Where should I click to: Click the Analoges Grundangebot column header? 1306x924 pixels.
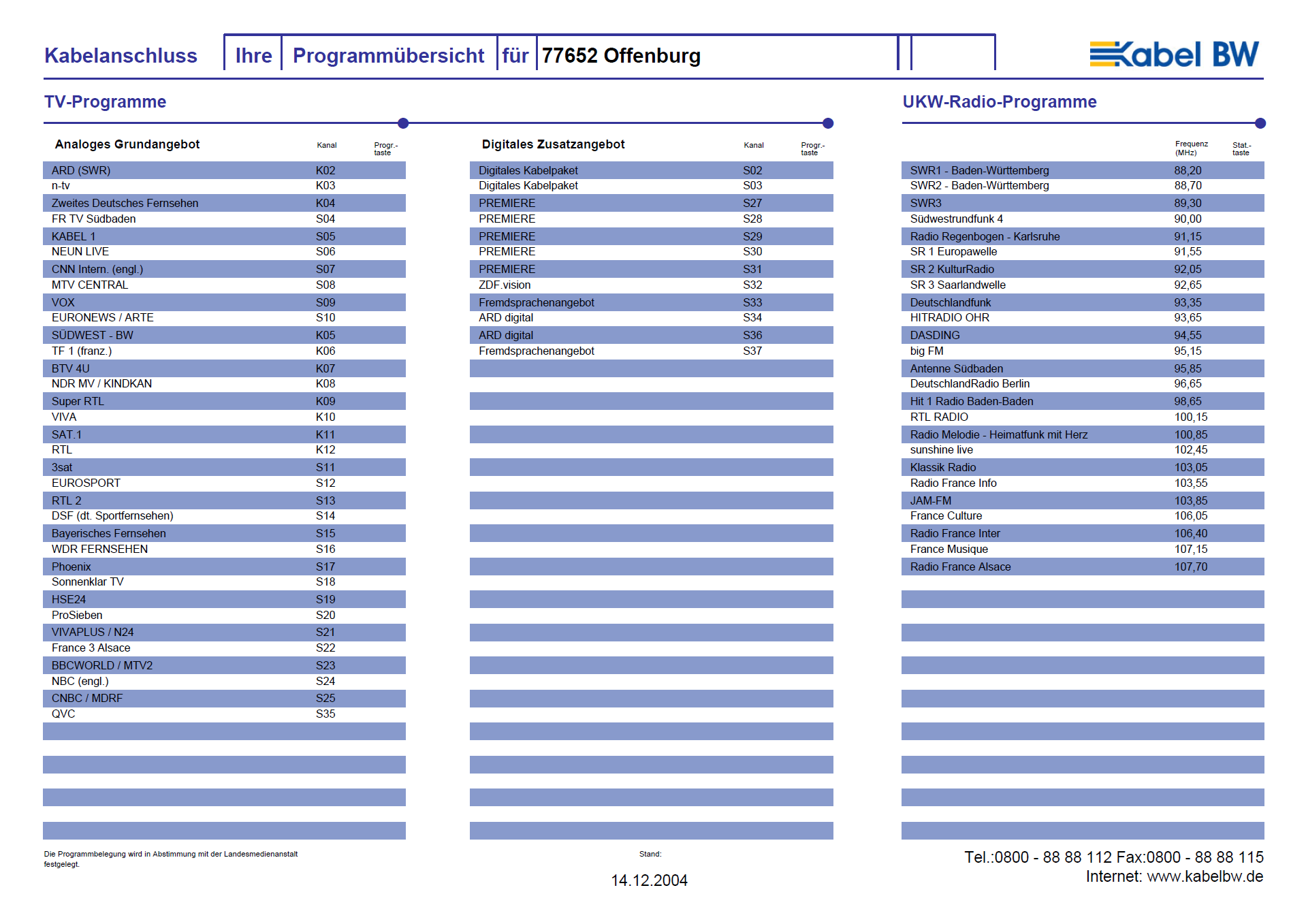pyautogui.click(x=127, y=144)
